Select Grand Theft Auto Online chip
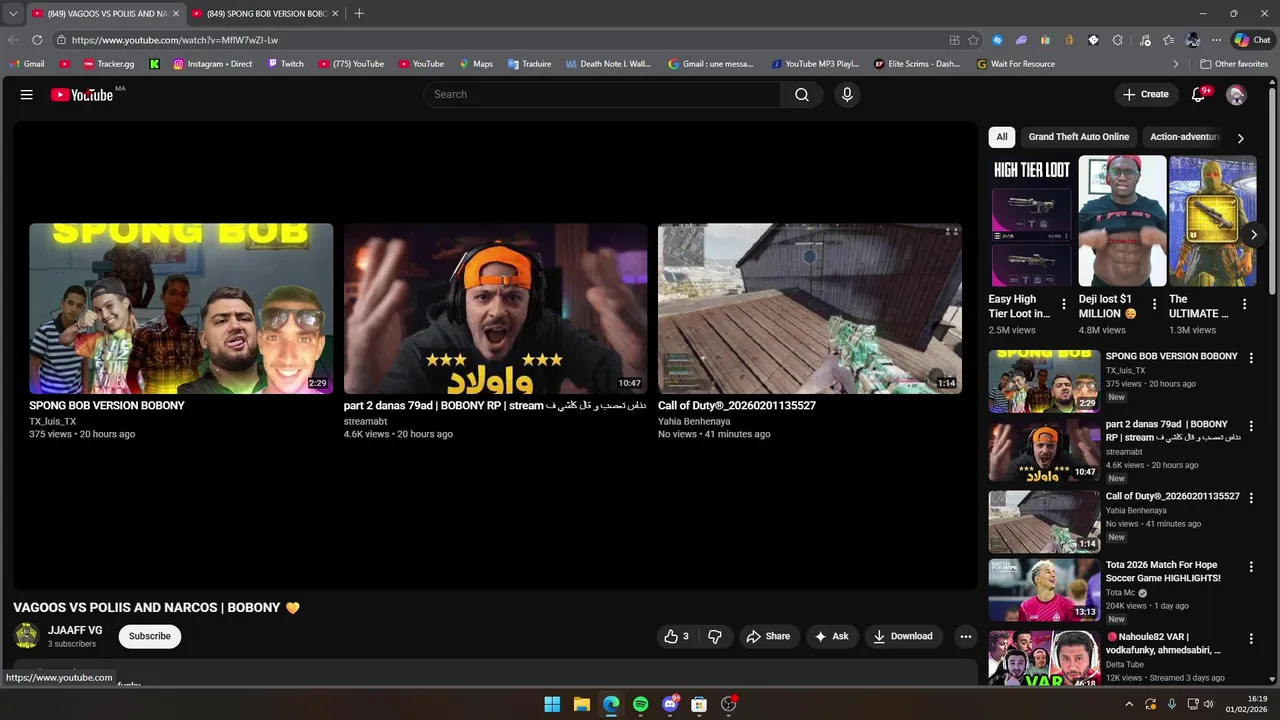The width and height of the screenshot is (1280, 720). coord(1079,137)
